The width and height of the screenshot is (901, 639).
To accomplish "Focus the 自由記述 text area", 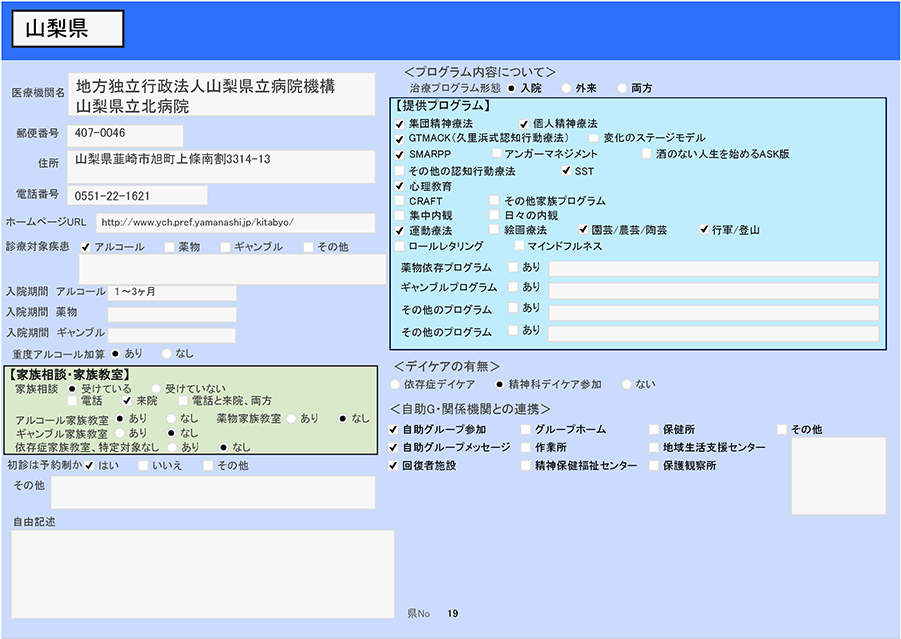I will pos(203,573).
